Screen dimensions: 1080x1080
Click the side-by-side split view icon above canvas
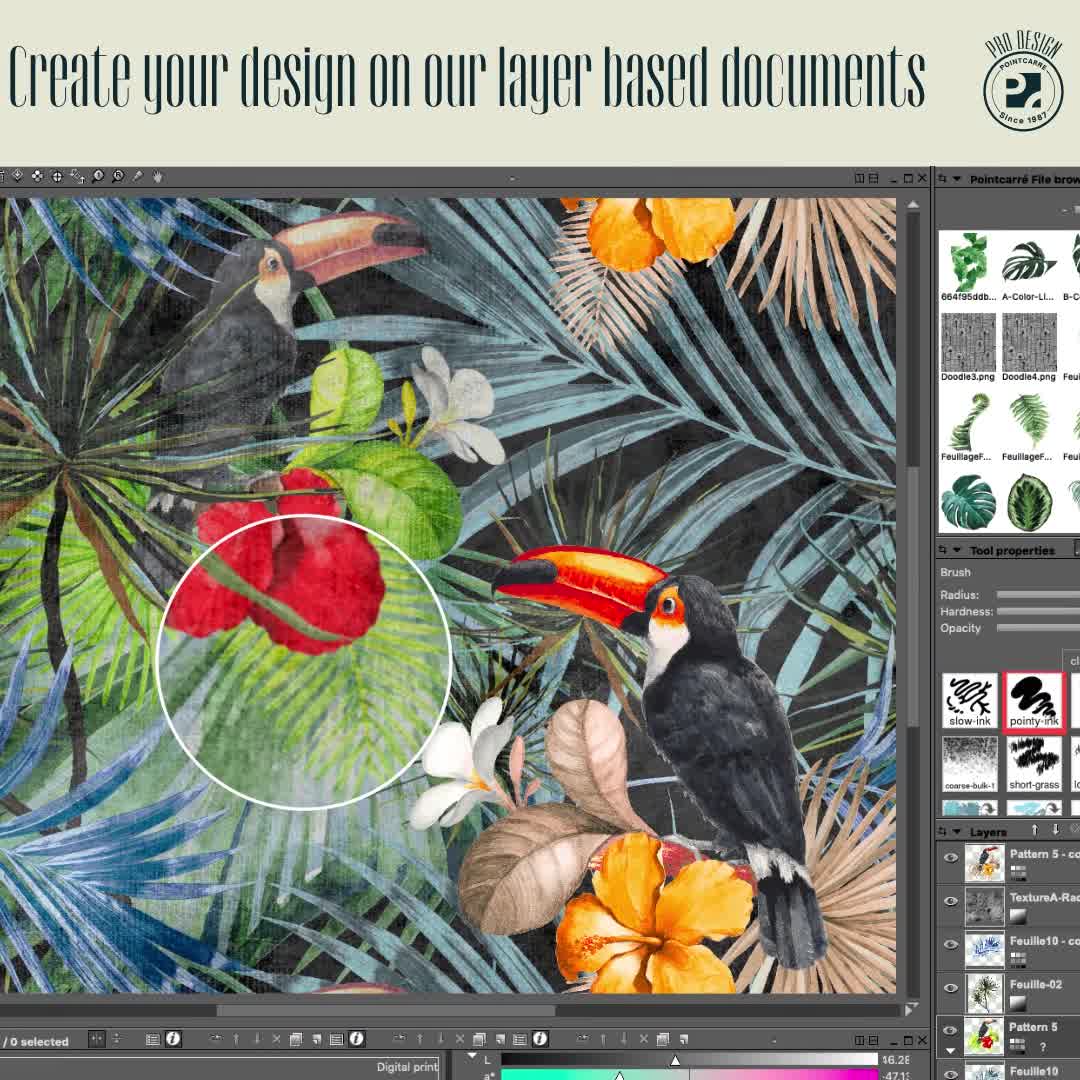(x=859, y=178)
